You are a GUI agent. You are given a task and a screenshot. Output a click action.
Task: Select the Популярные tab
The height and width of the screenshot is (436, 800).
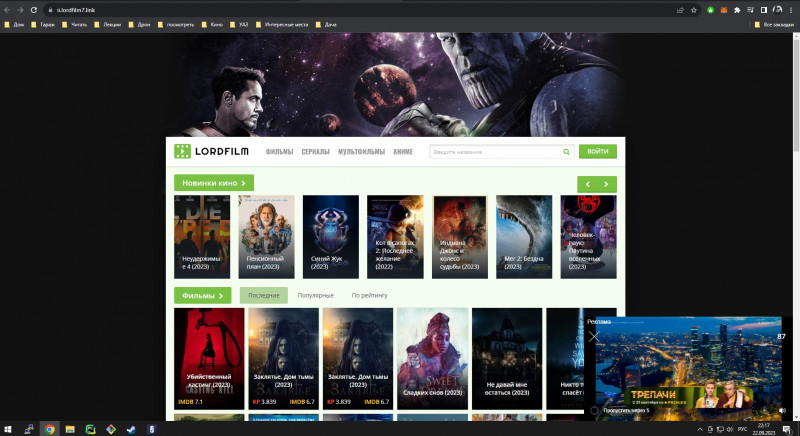pyautogui.click(x=315, y=295)
